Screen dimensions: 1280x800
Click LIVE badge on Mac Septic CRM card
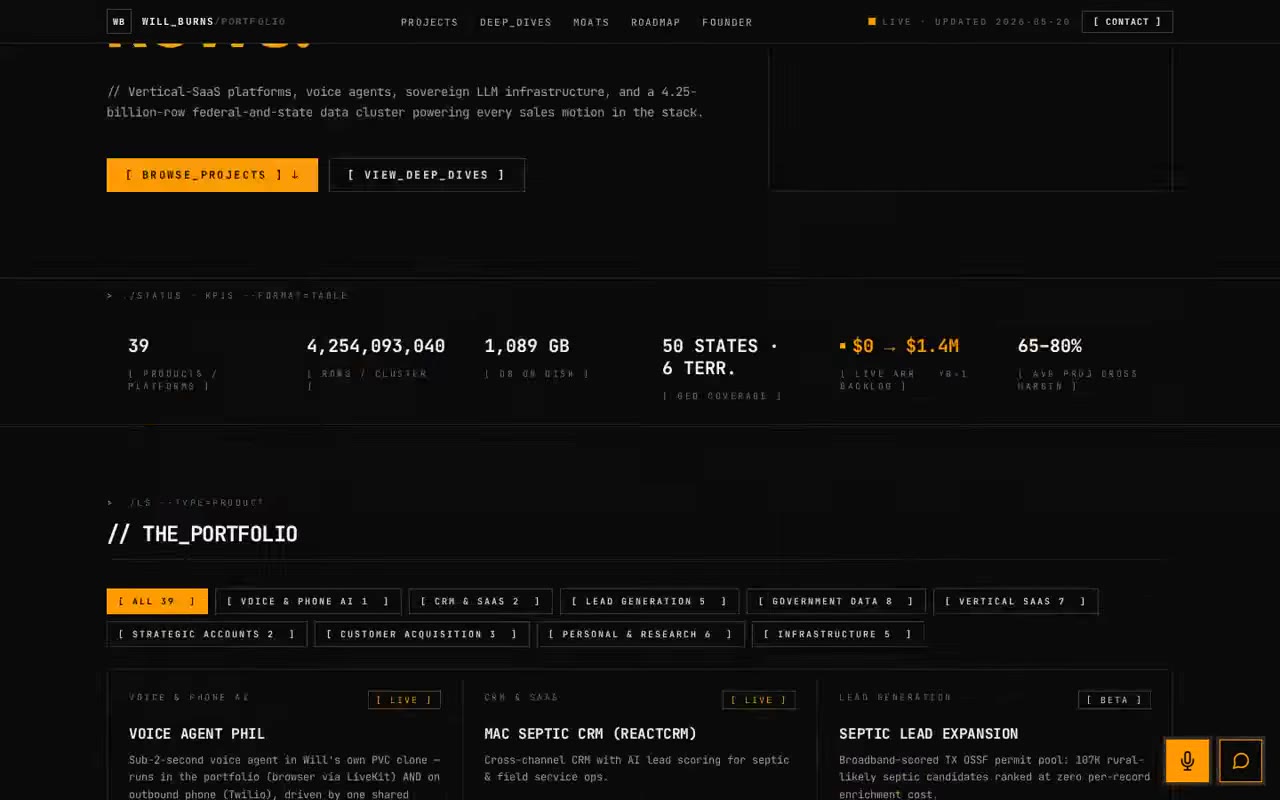(759, 700)
